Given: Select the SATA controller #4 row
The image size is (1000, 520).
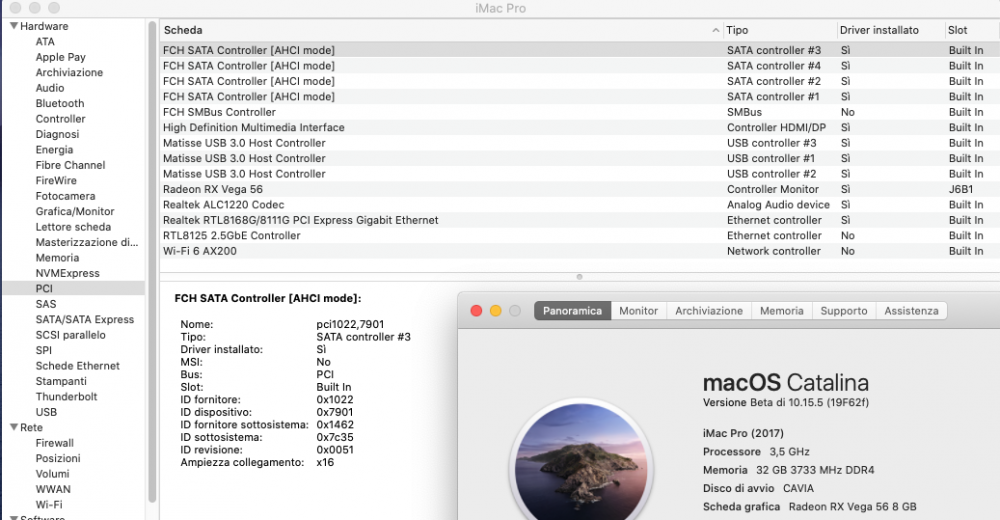Looking at the screenshot, I should pos(579,66).
